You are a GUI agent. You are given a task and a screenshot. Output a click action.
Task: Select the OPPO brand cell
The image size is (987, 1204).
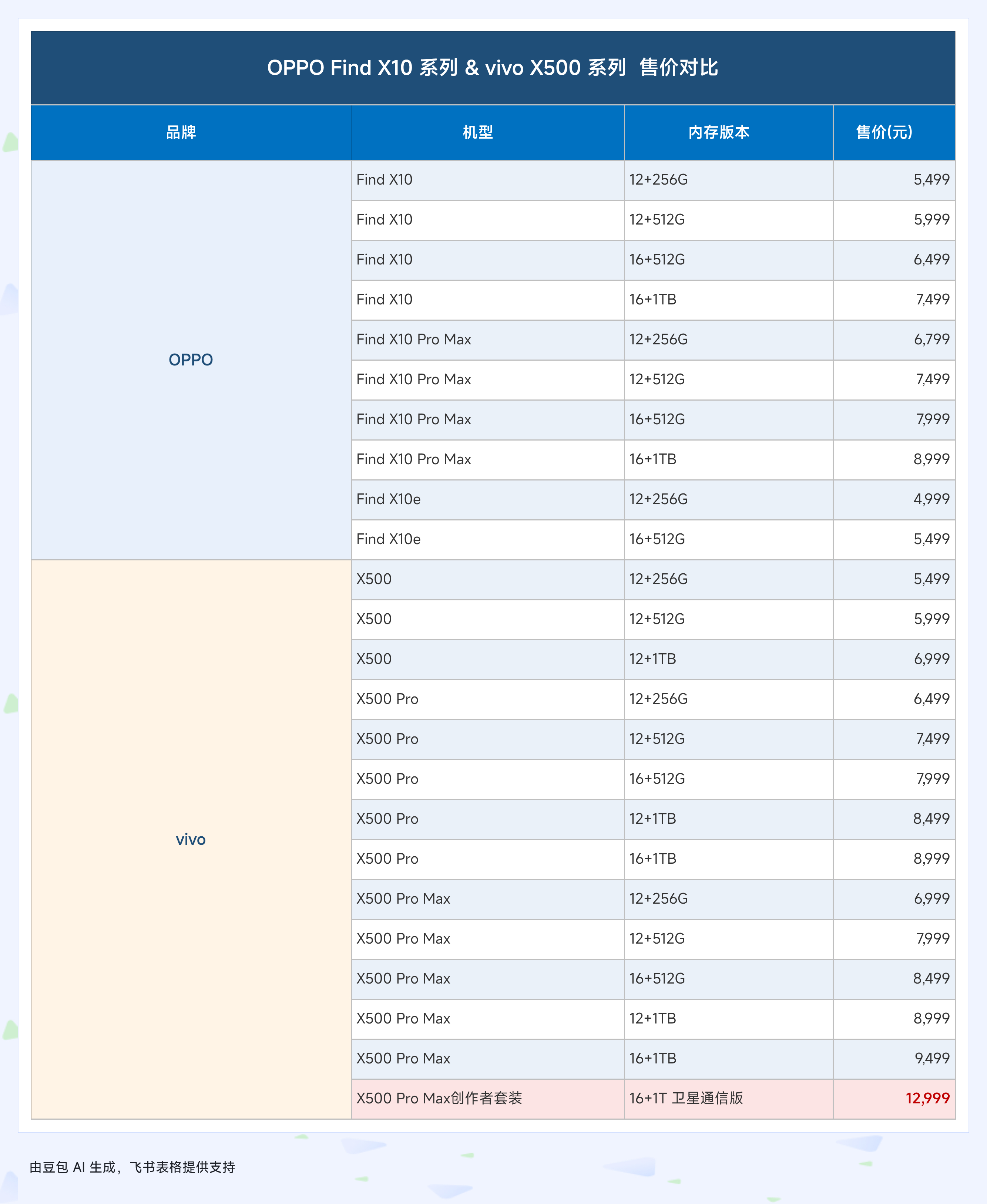(191, 360)
